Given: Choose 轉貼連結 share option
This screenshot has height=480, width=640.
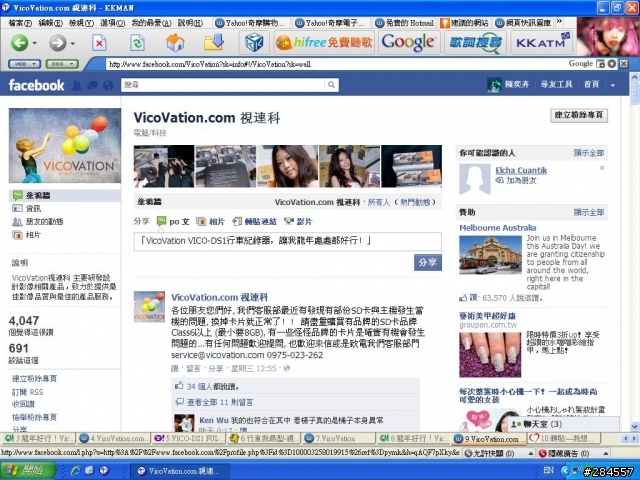Looking at the screenshot, I should pyautogui.click(x=254, y=222).
